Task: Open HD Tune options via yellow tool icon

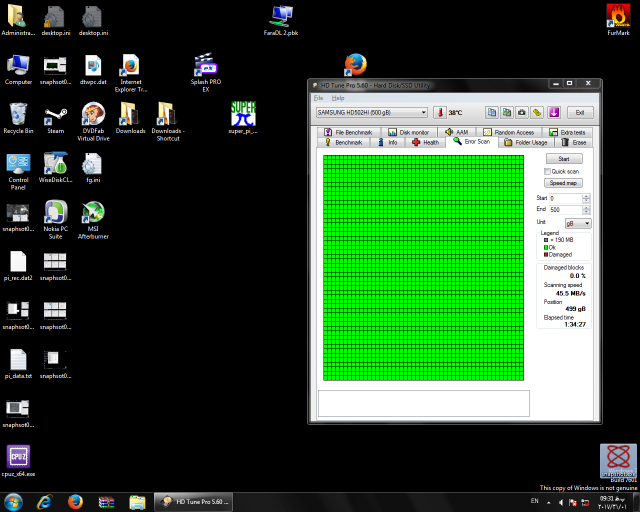Action: pos(537,112)
